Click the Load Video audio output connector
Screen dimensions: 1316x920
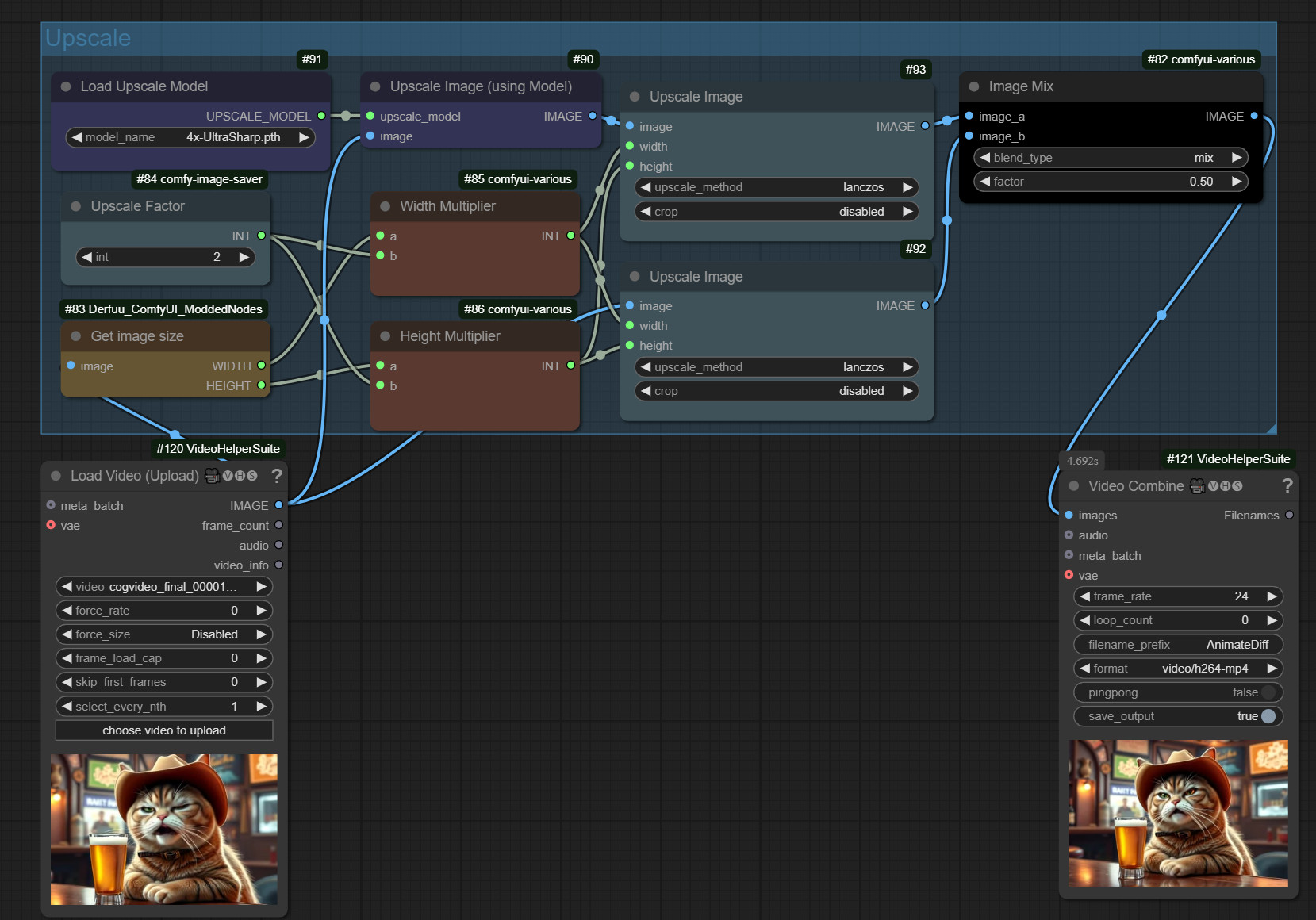(x=278, y=545)
